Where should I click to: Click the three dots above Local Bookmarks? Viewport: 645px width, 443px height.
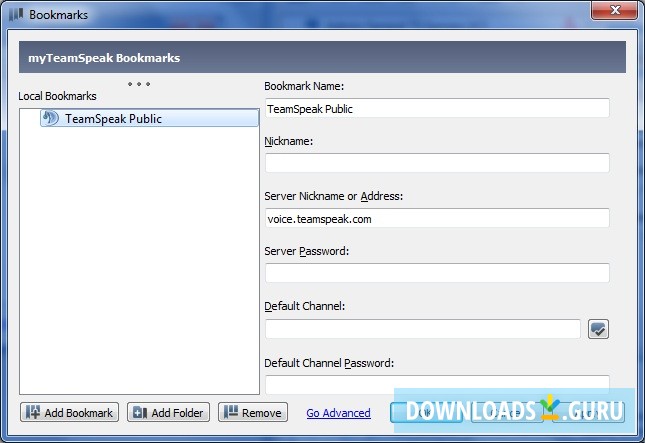[x=139, y=84]
